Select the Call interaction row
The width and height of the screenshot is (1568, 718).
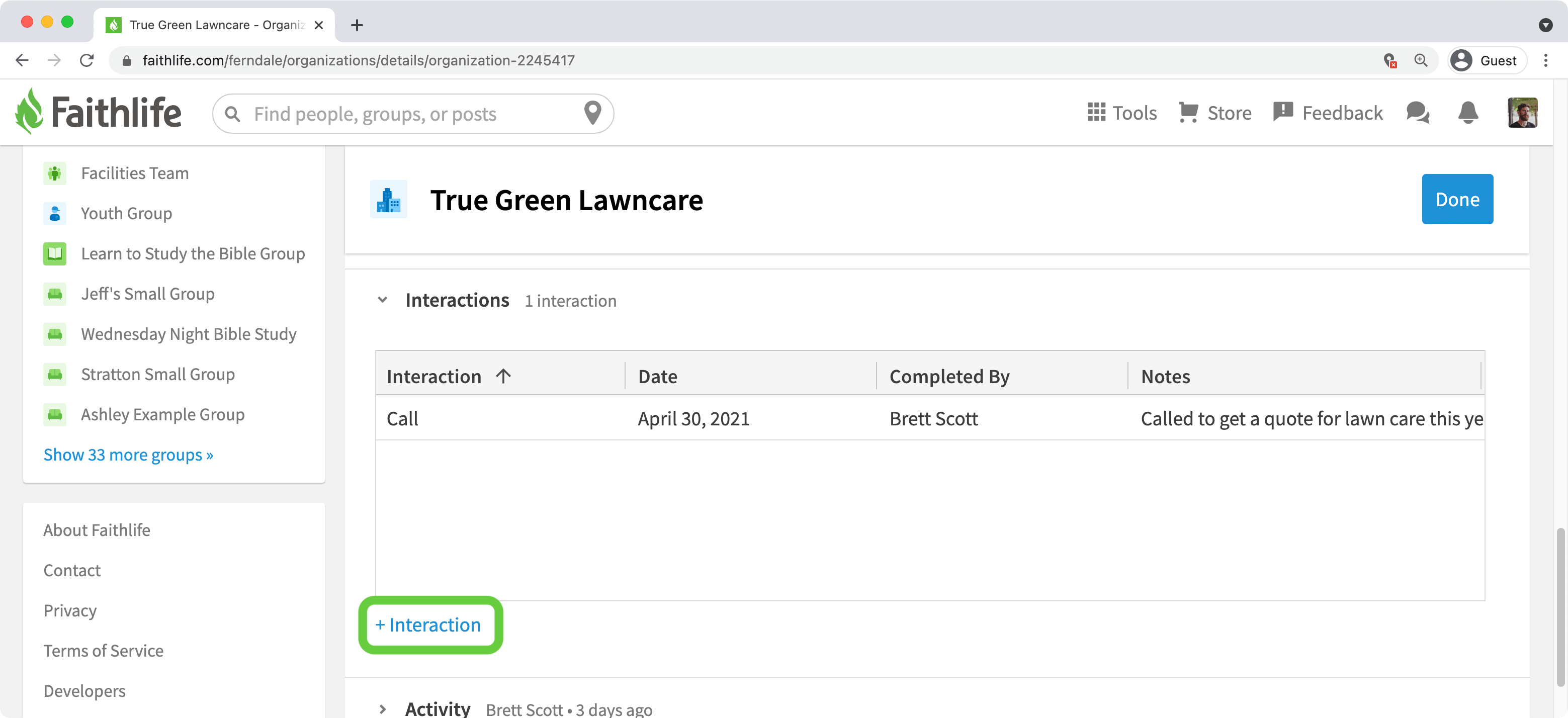click(x=929, y=418)
